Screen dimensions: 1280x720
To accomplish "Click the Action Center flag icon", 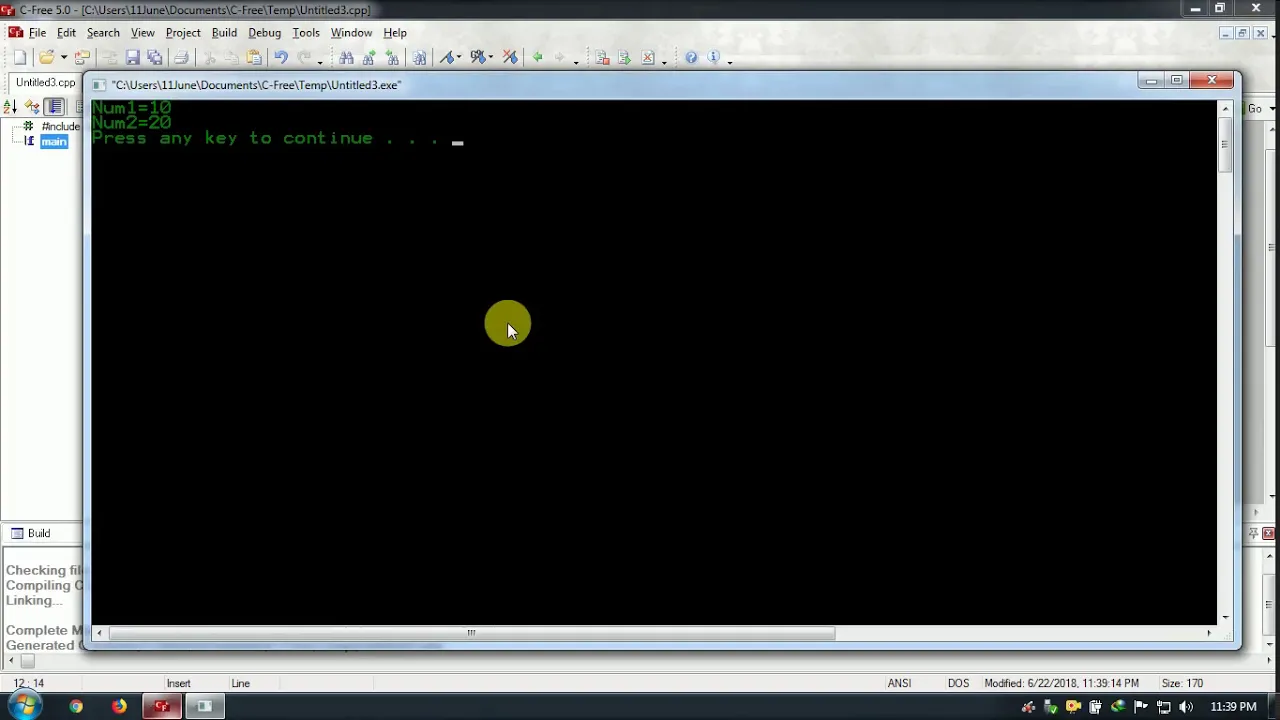I will (1141, 707).
